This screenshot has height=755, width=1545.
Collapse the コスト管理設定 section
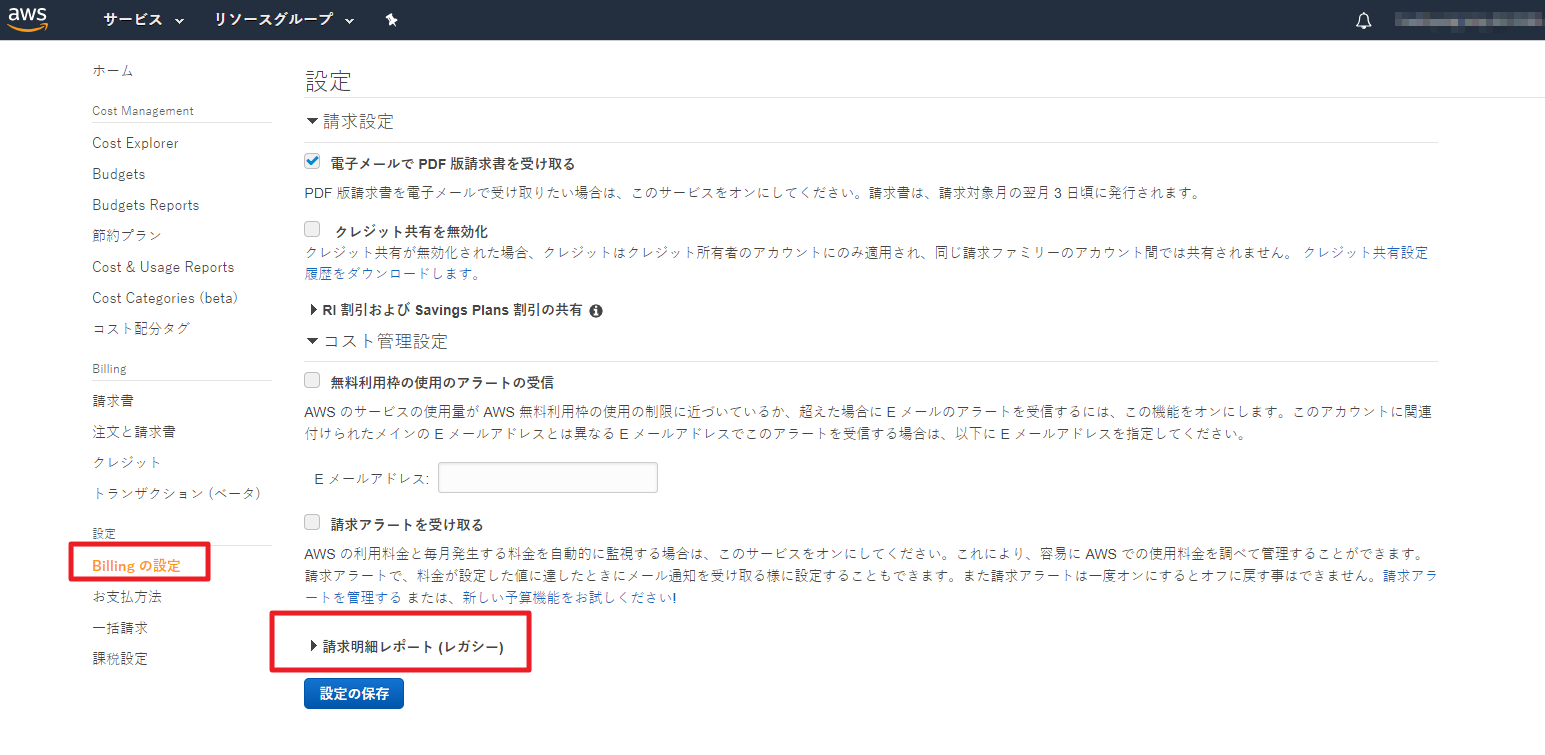tap(377, 342)
